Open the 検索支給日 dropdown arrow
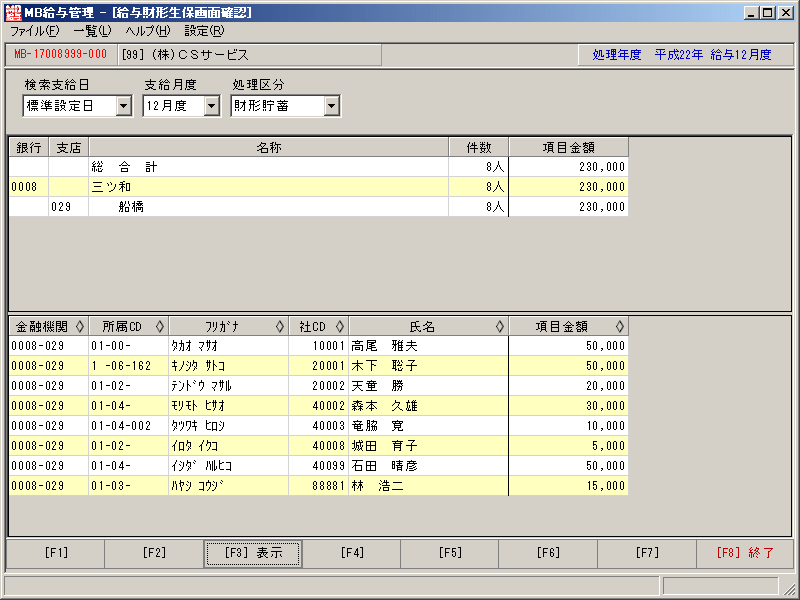800x600 pixels. tap(123, 106)
